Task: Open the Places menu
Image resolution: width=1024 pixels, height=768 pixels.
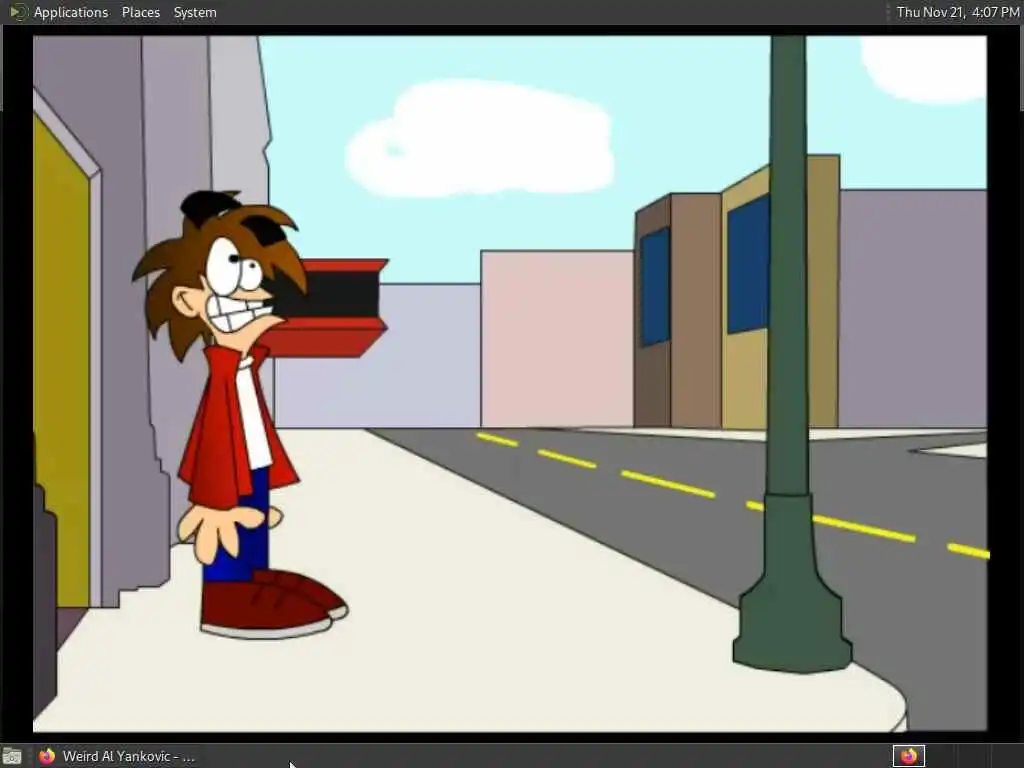Action: pyautogui.click(x=140, y=12)
